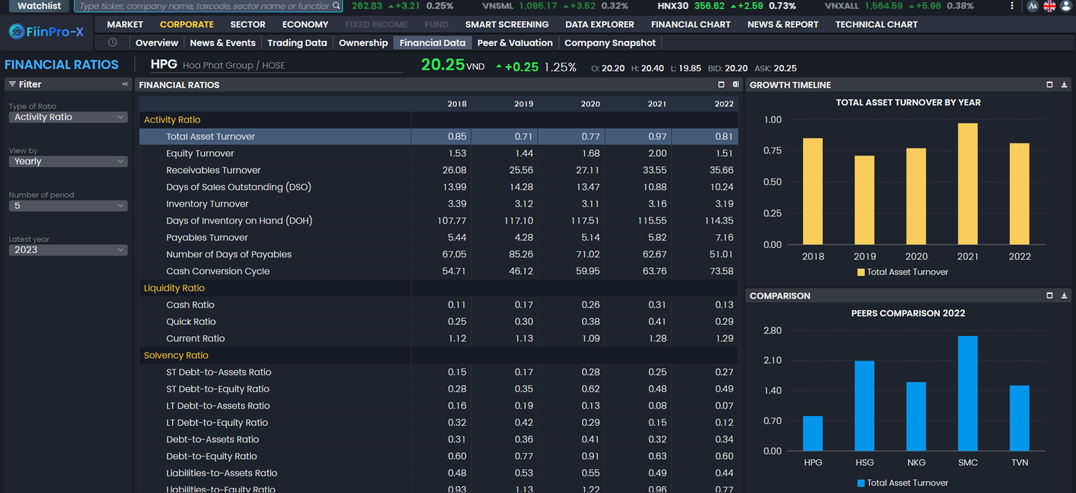
Task: Open the history clock icon beside Overview
Action: (113, 43)
